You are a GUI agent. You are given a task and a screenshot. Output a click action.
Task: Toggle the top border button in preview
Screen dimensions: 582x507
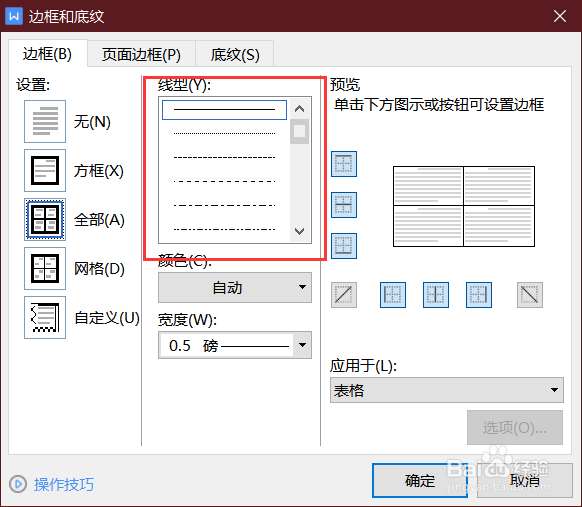coord(344,164)
